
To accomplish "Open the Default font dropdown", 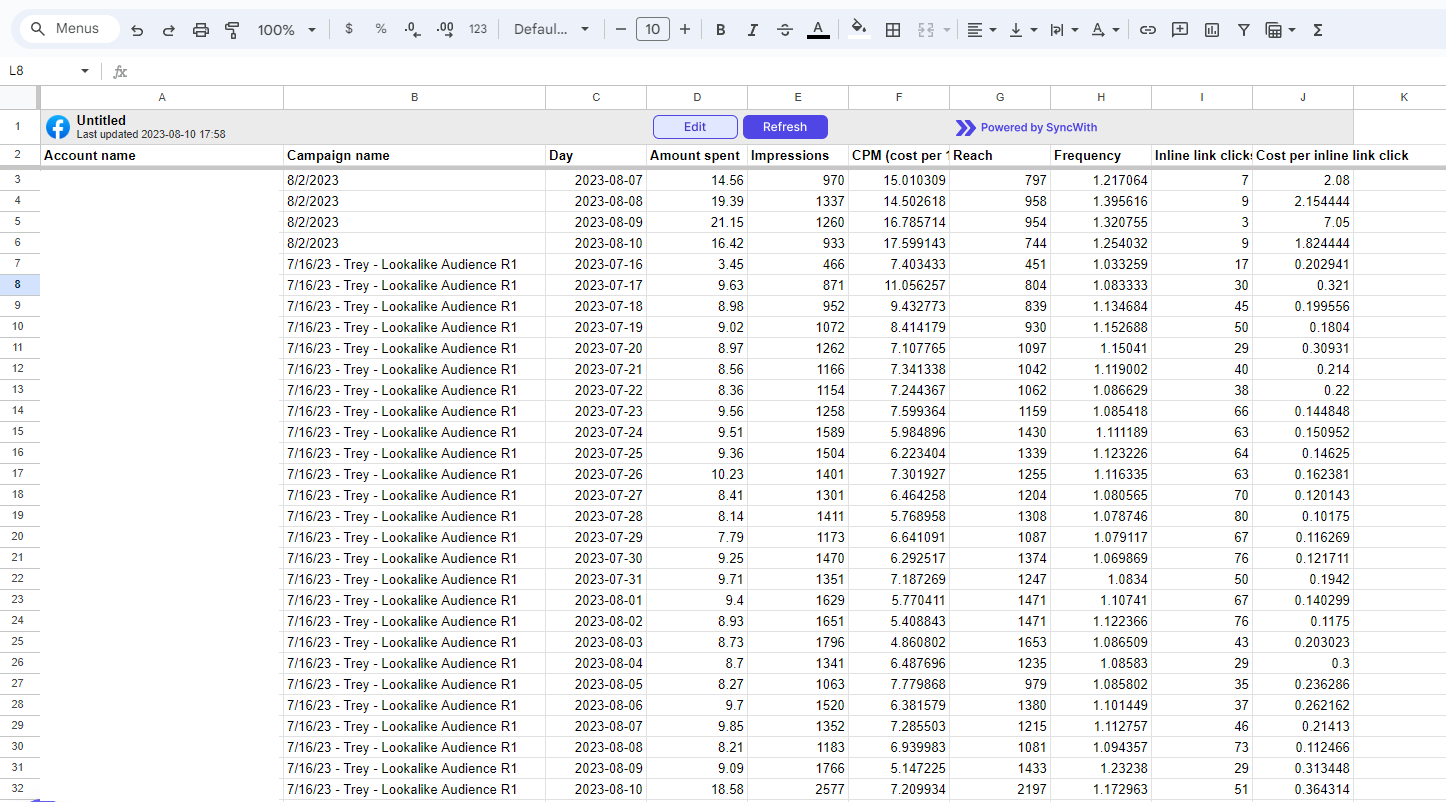I will pos(551,30).
